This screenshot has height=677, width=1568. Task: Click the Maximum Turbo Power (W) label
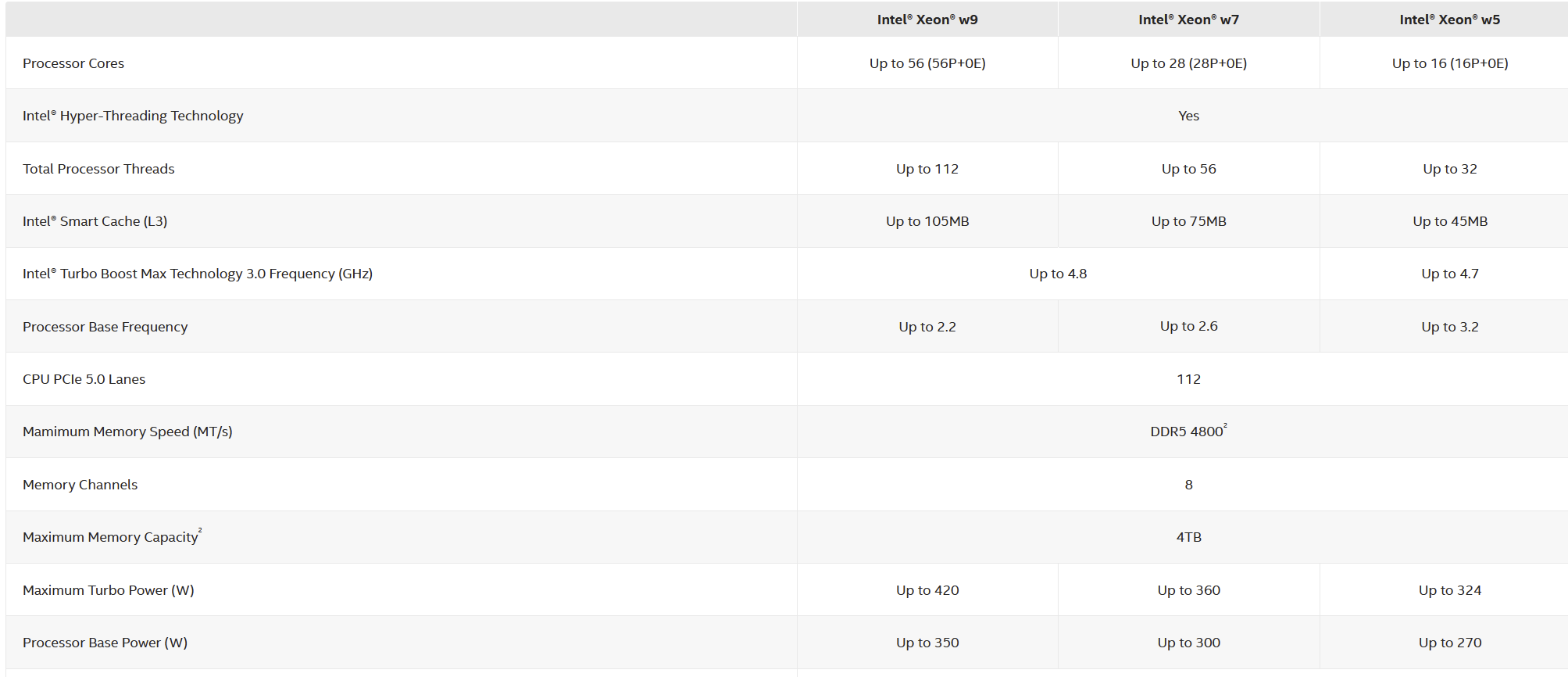coord(109,590)
